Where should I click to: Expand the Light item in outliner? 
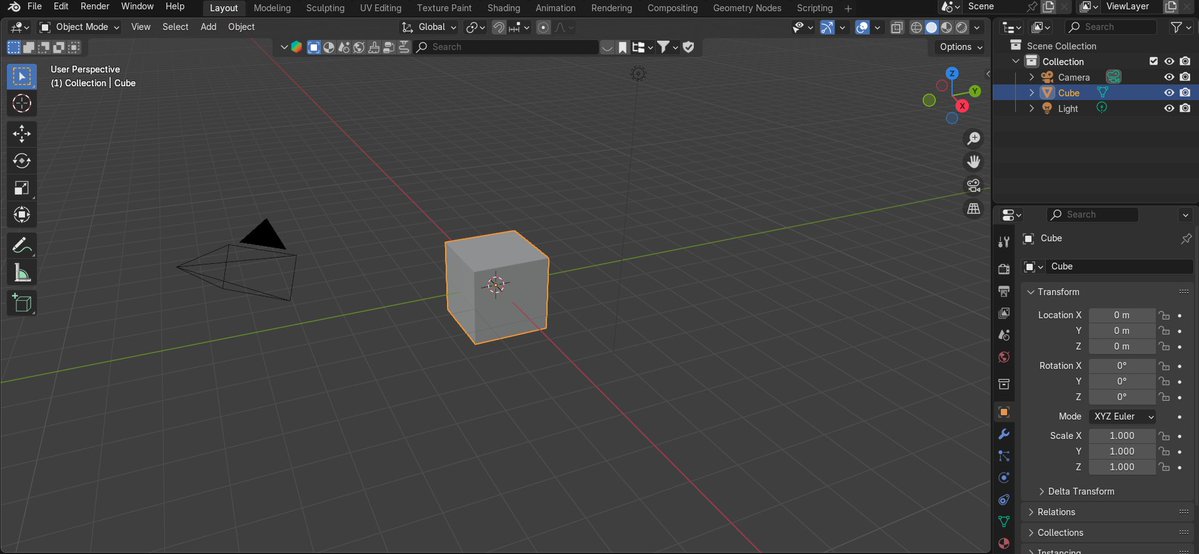click(x=1032, y=109)
